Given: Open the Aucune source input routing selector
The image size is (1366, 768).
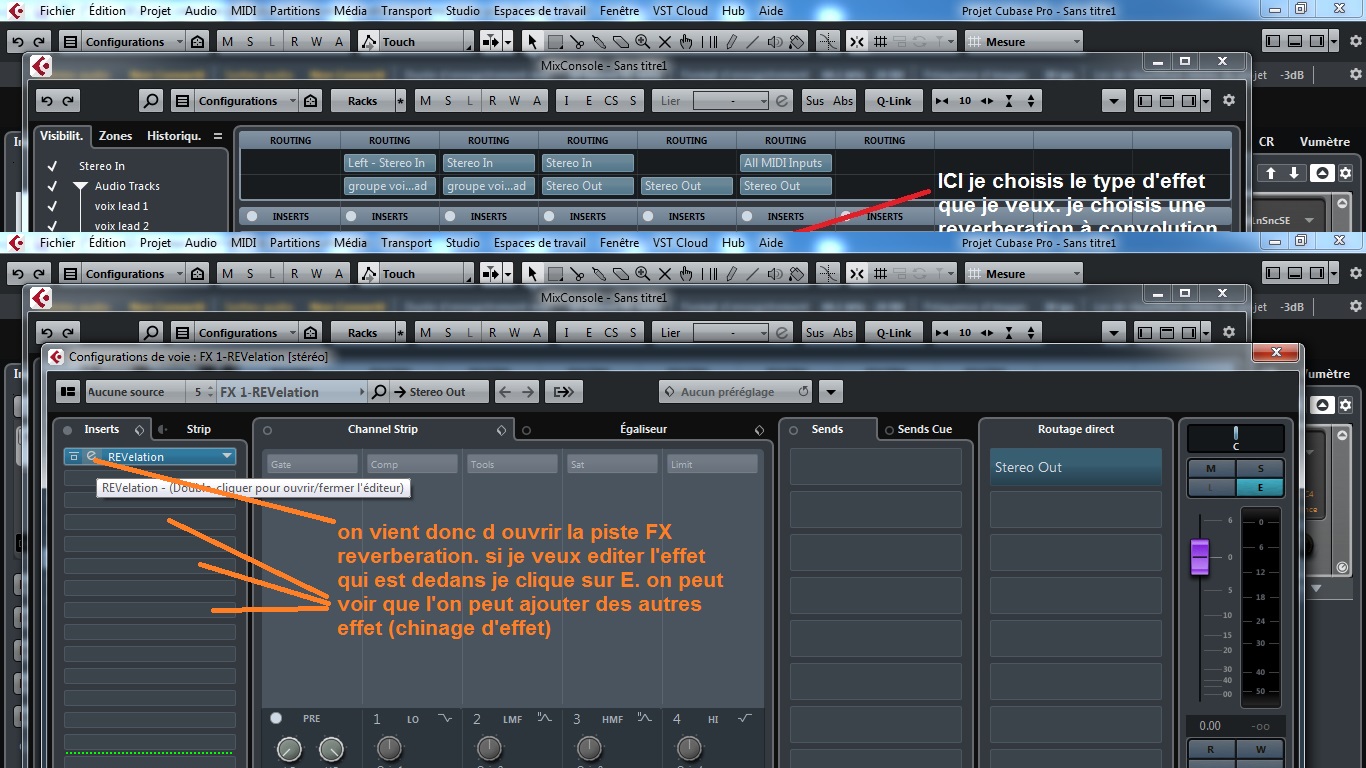Looking at the screenshot, I should pos(136,392).
